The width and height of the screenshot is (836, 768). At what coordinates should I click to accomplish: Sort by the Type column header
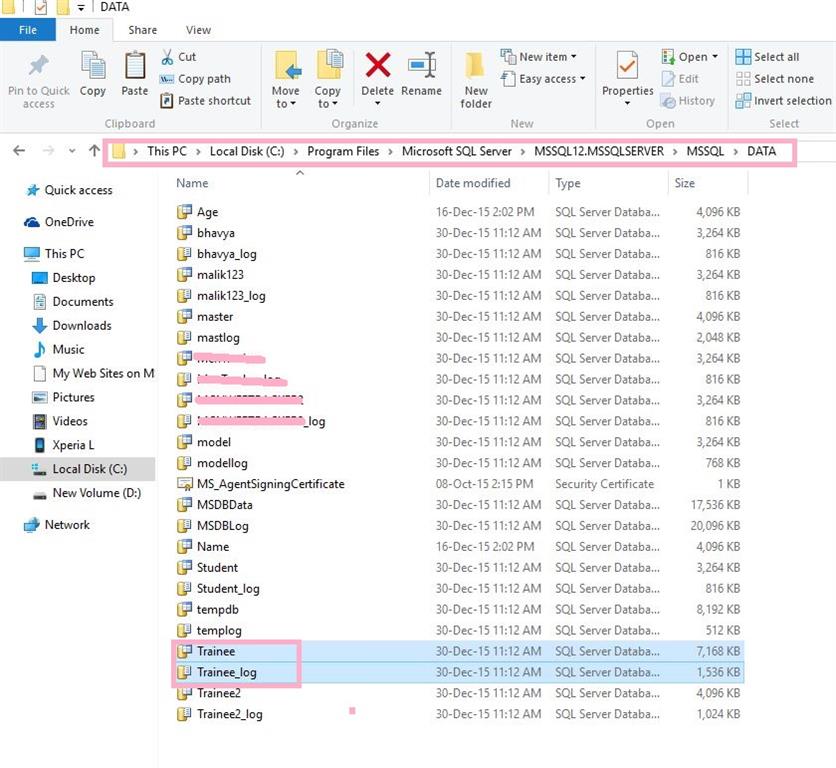567,183
